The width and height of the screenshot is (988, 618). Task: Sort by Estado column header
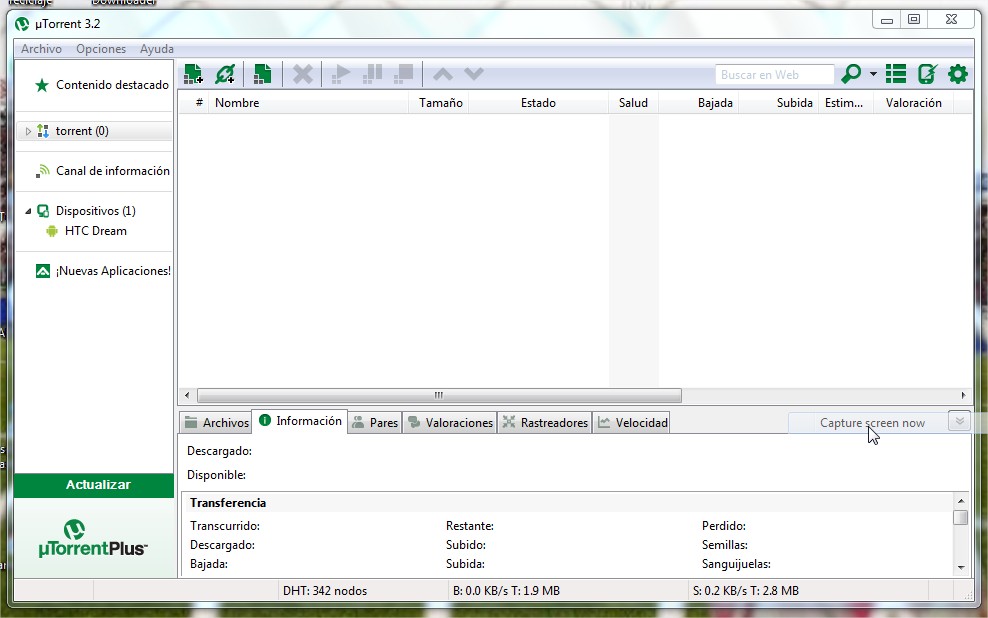coord(539,103)
